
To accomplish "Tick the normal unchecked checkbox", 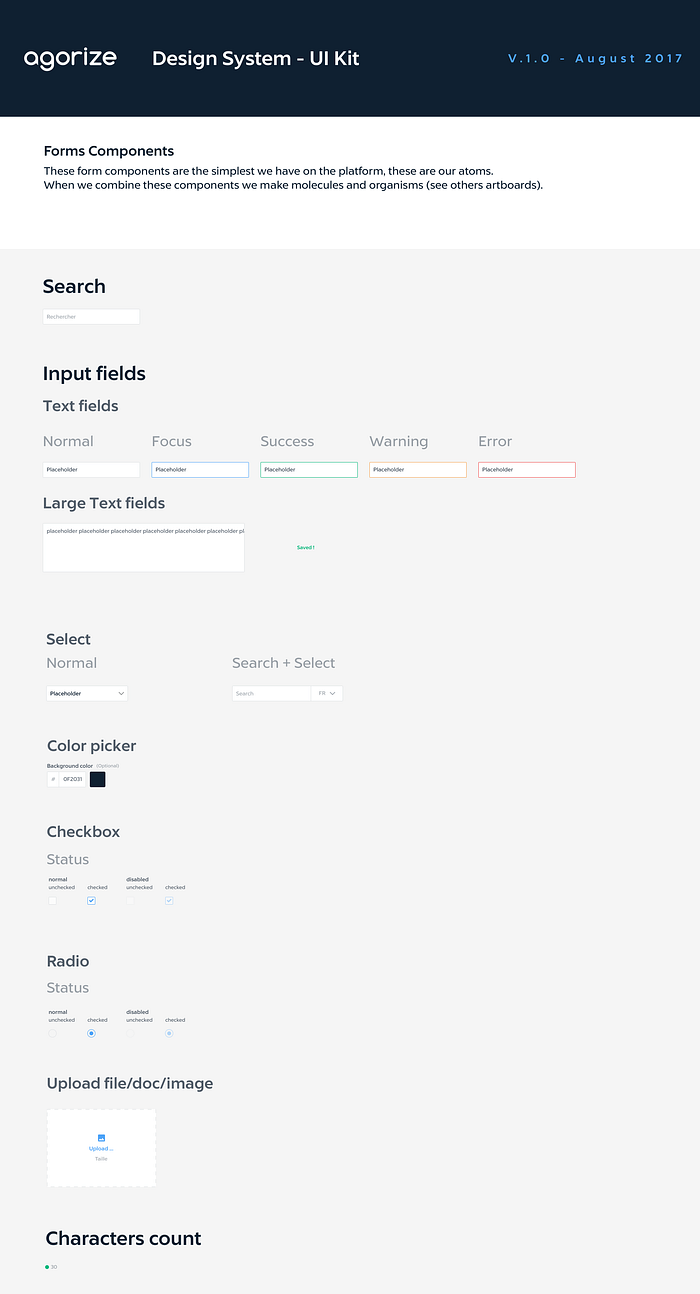I will point(53,901).
